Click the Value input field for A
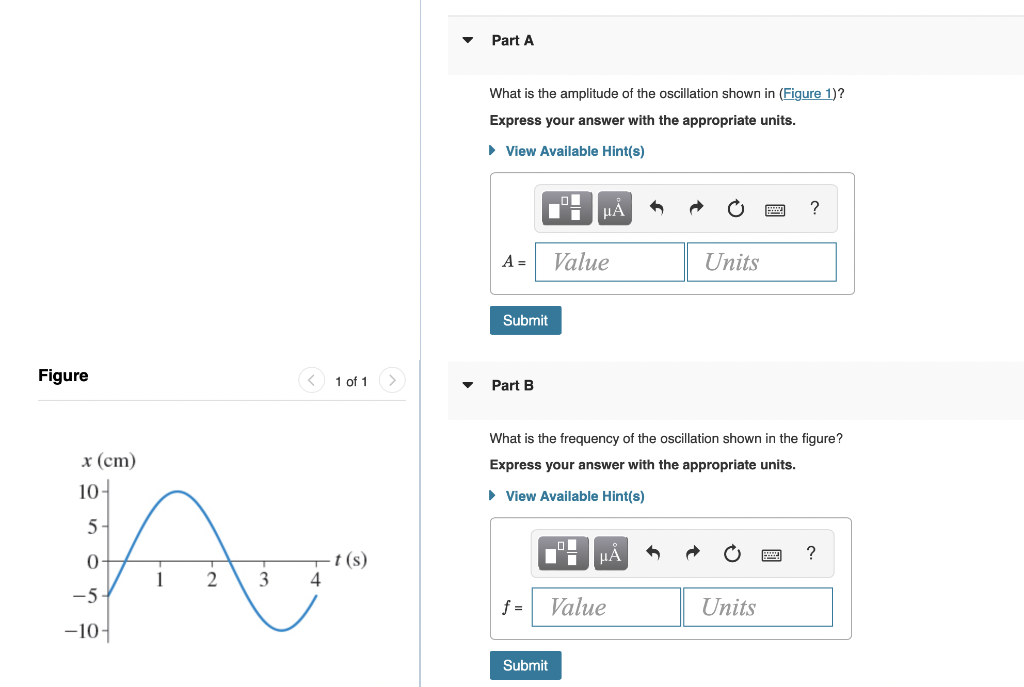 tap(609, 261)
